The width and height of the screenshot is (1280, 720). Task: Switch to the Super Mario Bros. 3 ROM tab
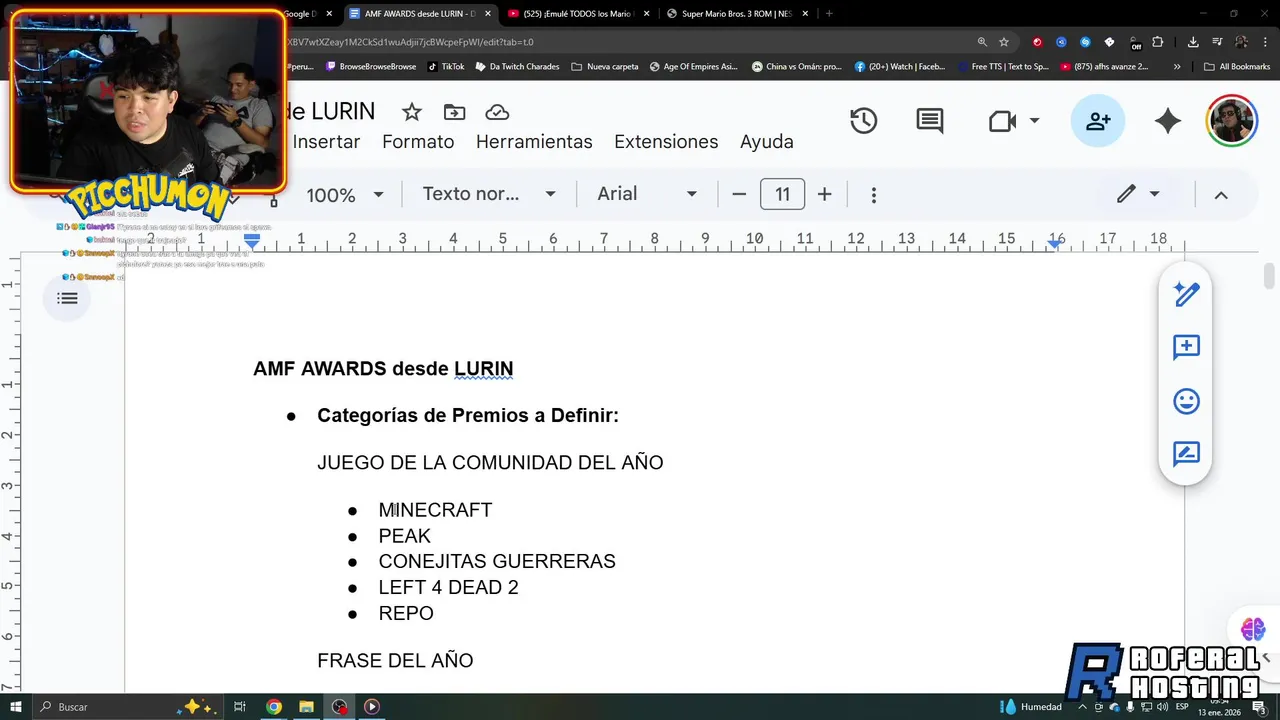click(735, 14)
